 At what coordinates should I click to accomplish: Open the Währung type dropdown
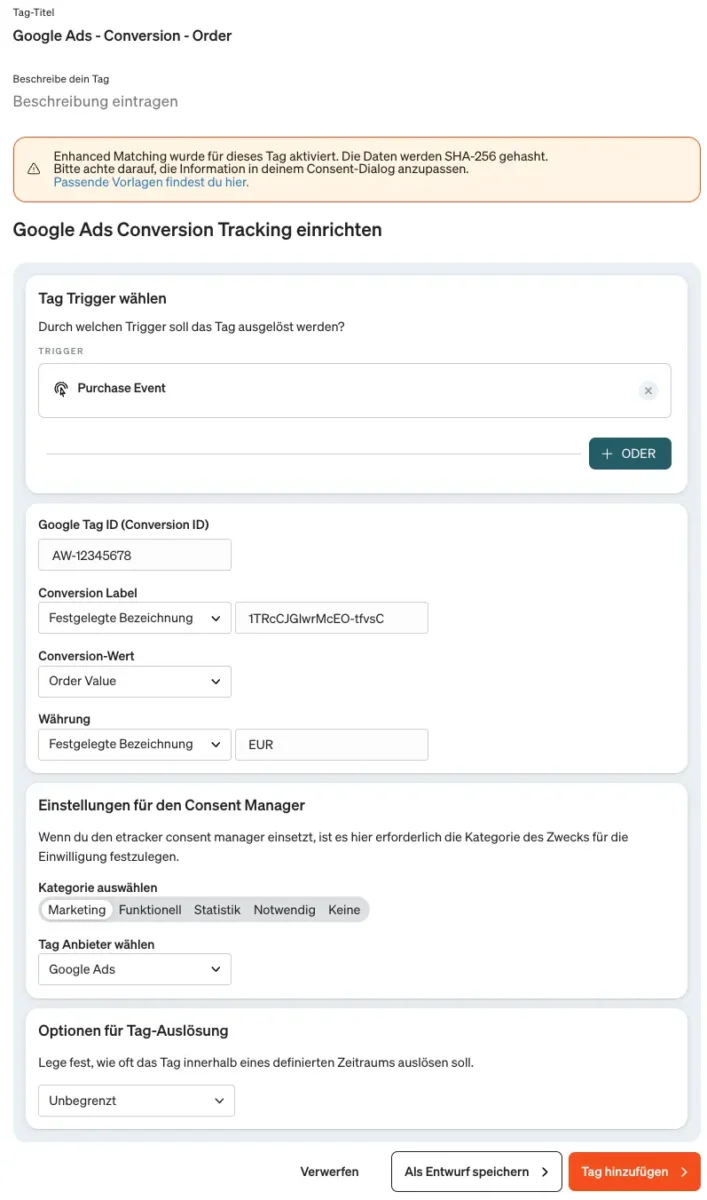click(135, 744)
